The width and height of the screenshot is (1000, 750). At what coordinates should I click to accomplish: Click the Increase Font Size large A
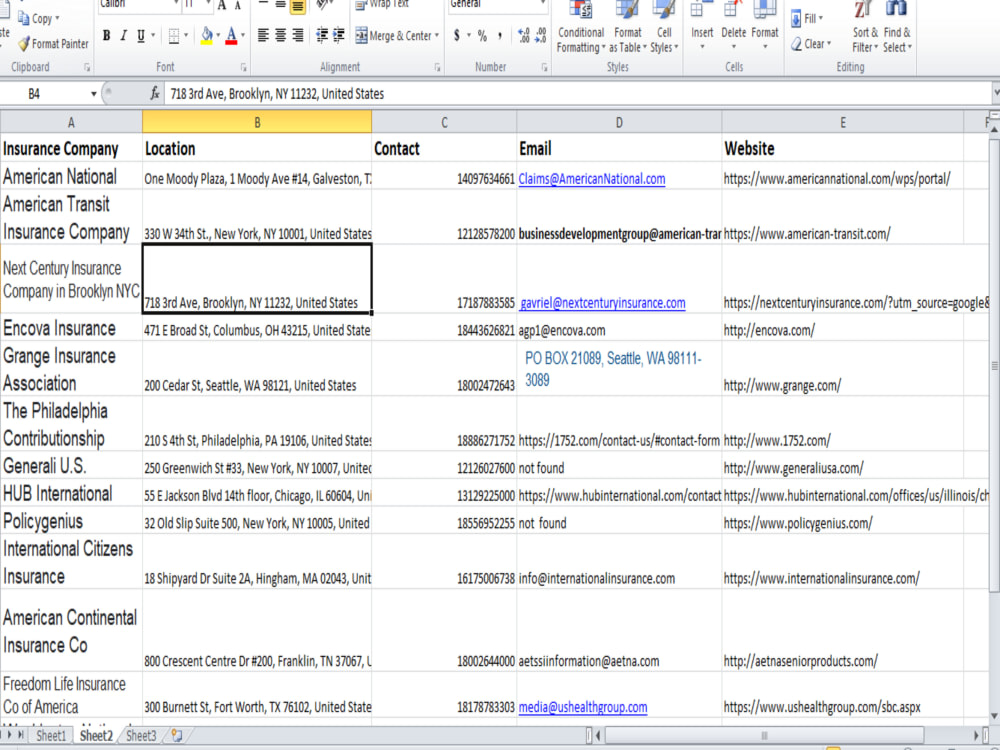[x=222, y=6]
